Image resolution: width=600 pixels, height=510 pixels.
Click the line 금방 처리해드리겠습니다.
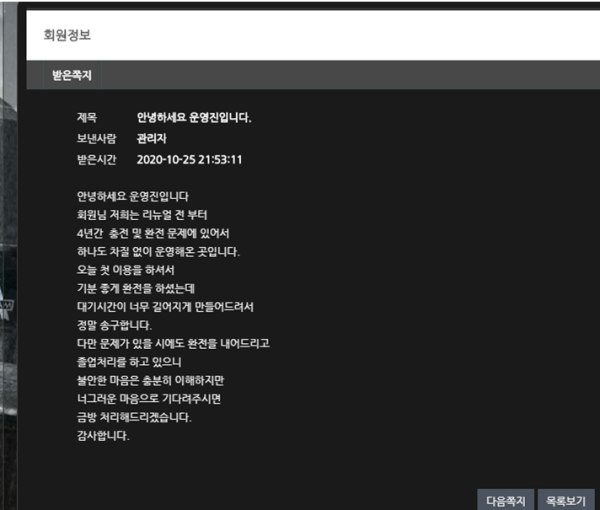coord(133,417)
